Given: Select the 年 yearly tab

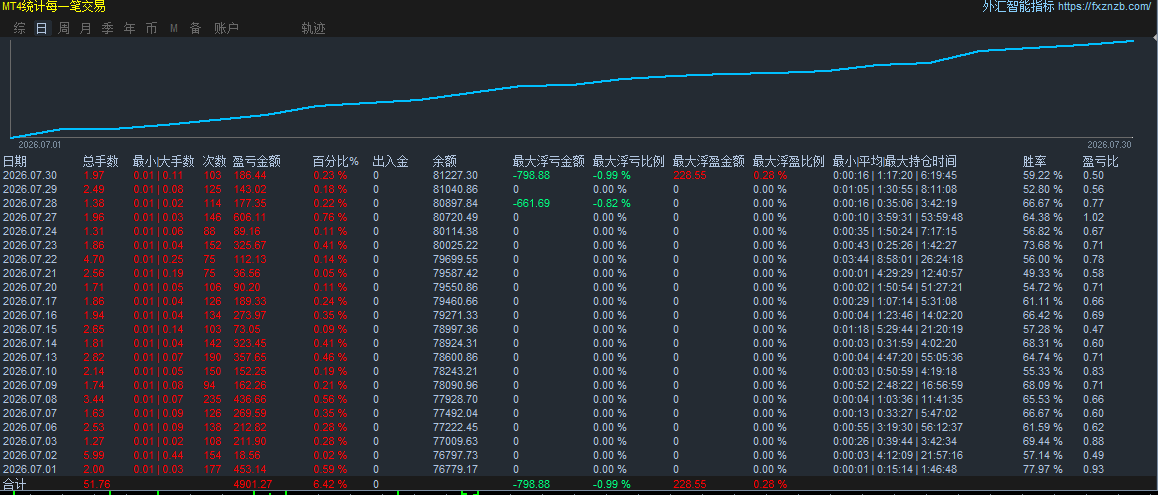Looking at the screenshot, I should pyautogui.click(x=130, y=29).
